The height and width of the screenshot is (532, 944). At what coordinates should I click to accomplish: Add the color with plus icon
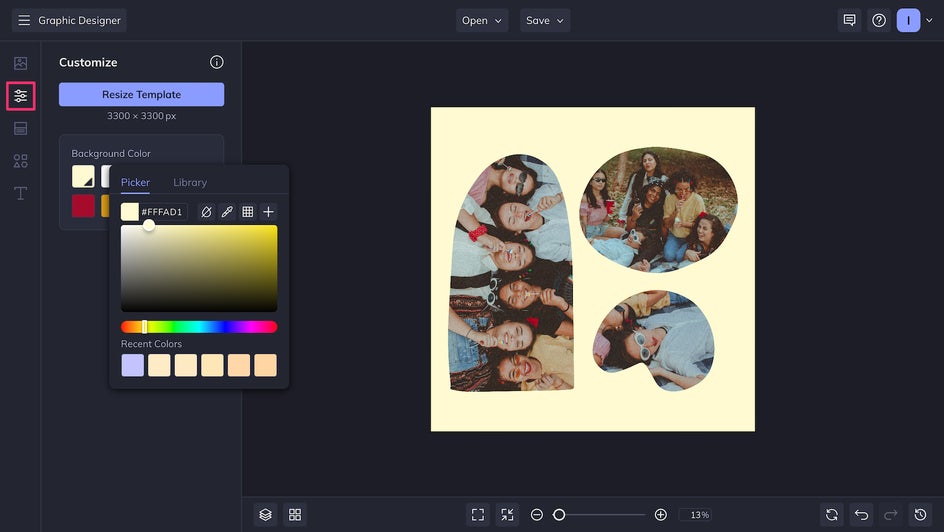[269, 212]
